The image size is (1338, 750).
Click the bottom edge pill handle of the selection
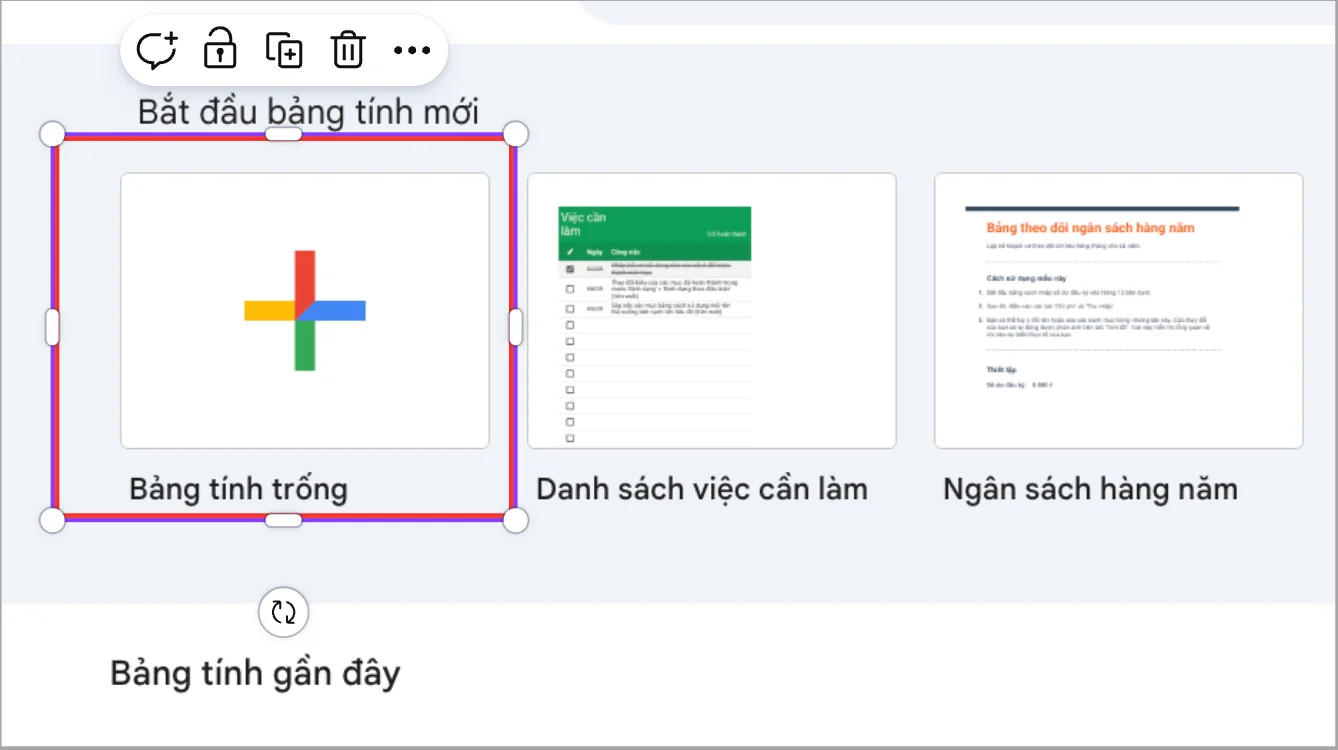click(284, 520)
